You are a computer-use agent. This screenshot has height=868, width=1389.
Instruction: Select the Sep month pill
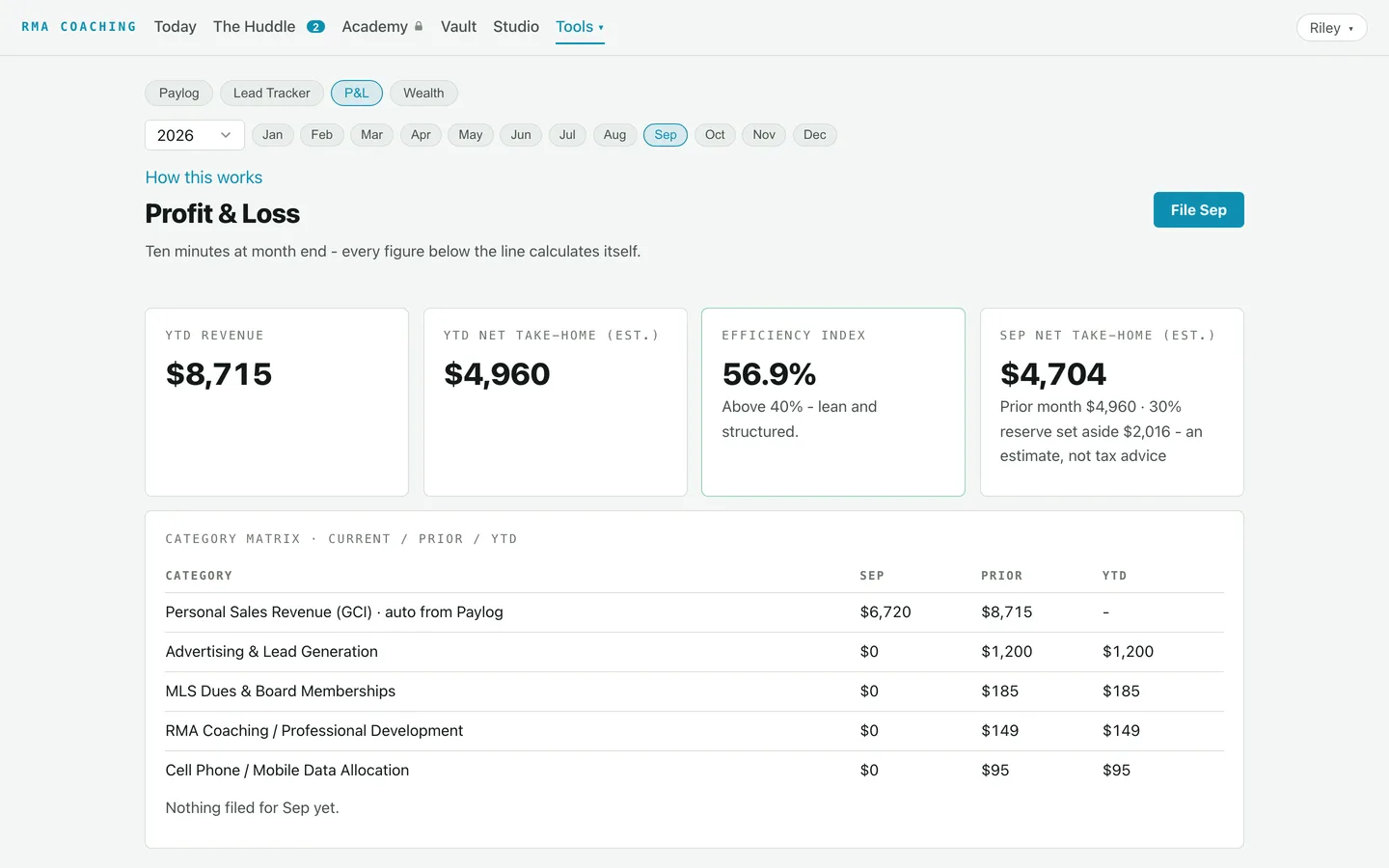(666, 135)
